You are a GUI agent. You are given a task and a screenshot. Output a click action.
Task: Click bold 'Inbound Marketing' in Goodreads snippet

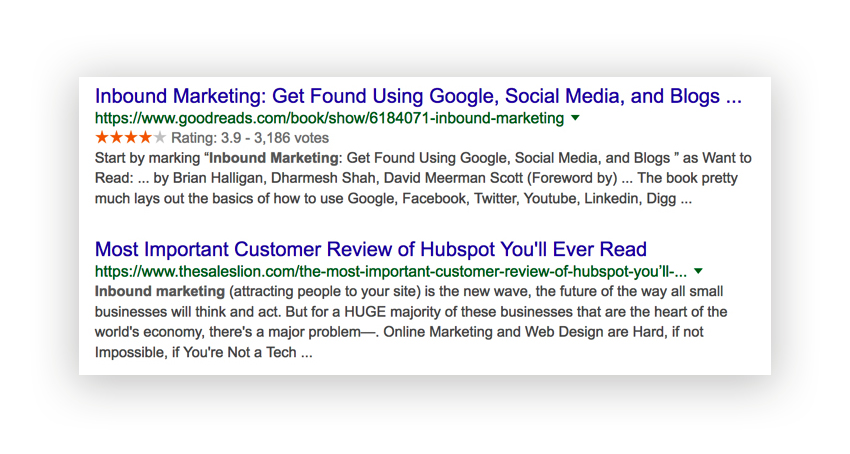pos(274,158)
